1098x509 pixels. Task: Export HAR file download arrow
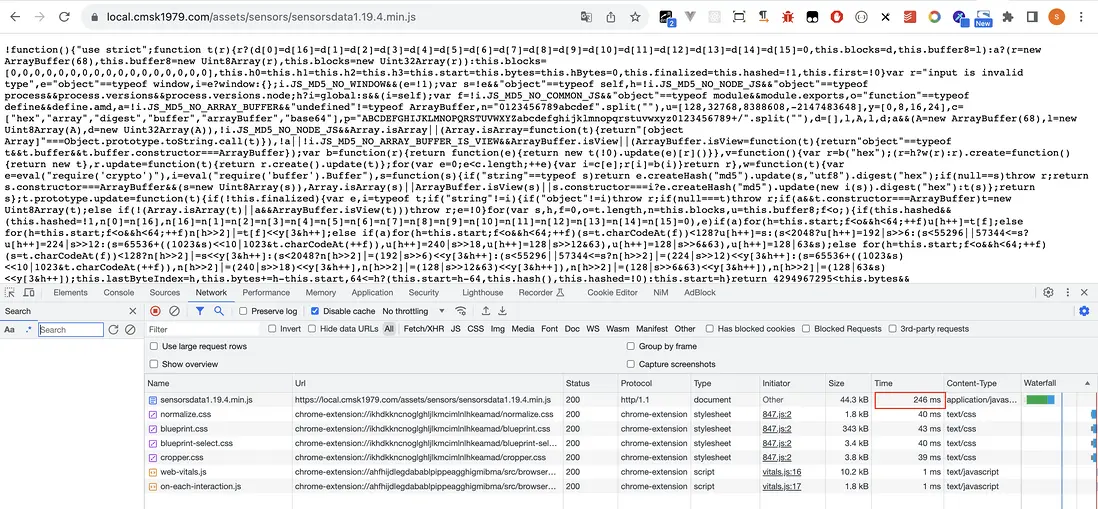point(502,311)
